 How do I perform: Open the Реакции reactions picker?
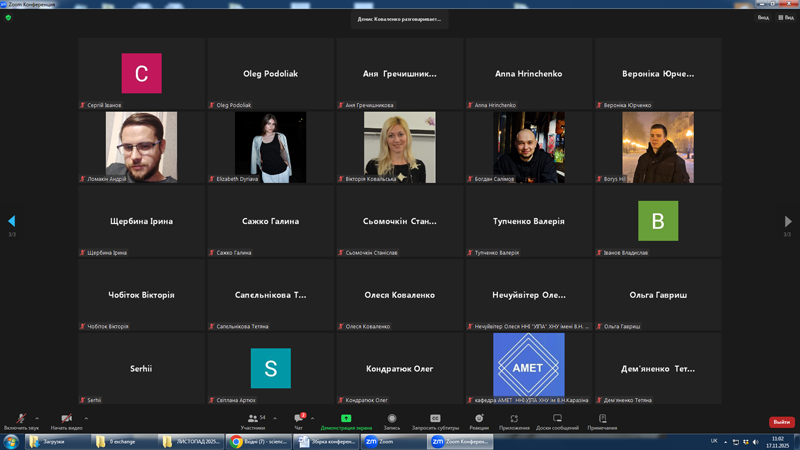[x=479, y=420]
